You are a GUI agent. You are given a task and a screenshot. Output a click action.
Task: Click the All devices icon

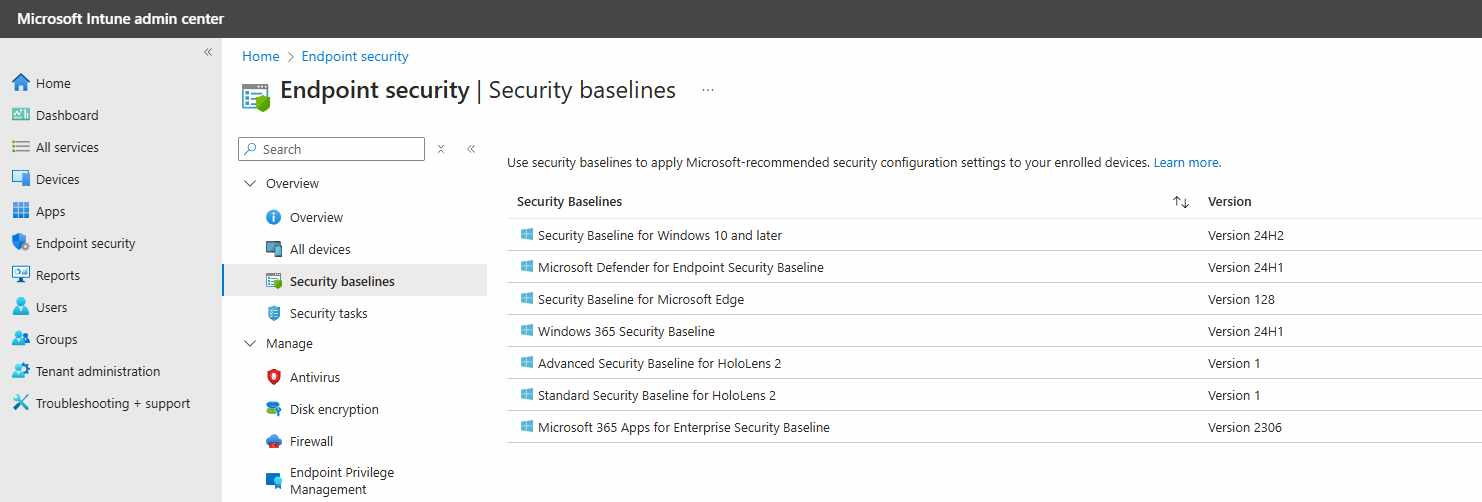(x=274, y=249)
